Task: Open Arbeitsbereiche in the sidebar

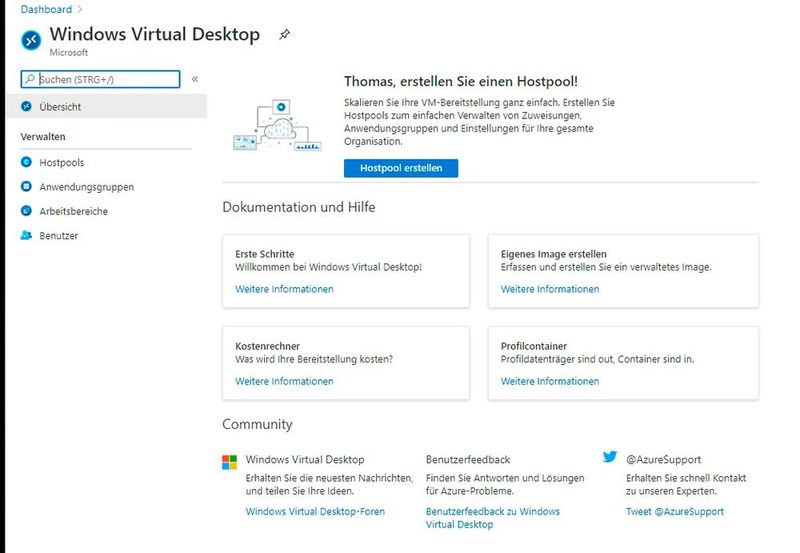Action: pyautogui.click(x=73, y=211)
